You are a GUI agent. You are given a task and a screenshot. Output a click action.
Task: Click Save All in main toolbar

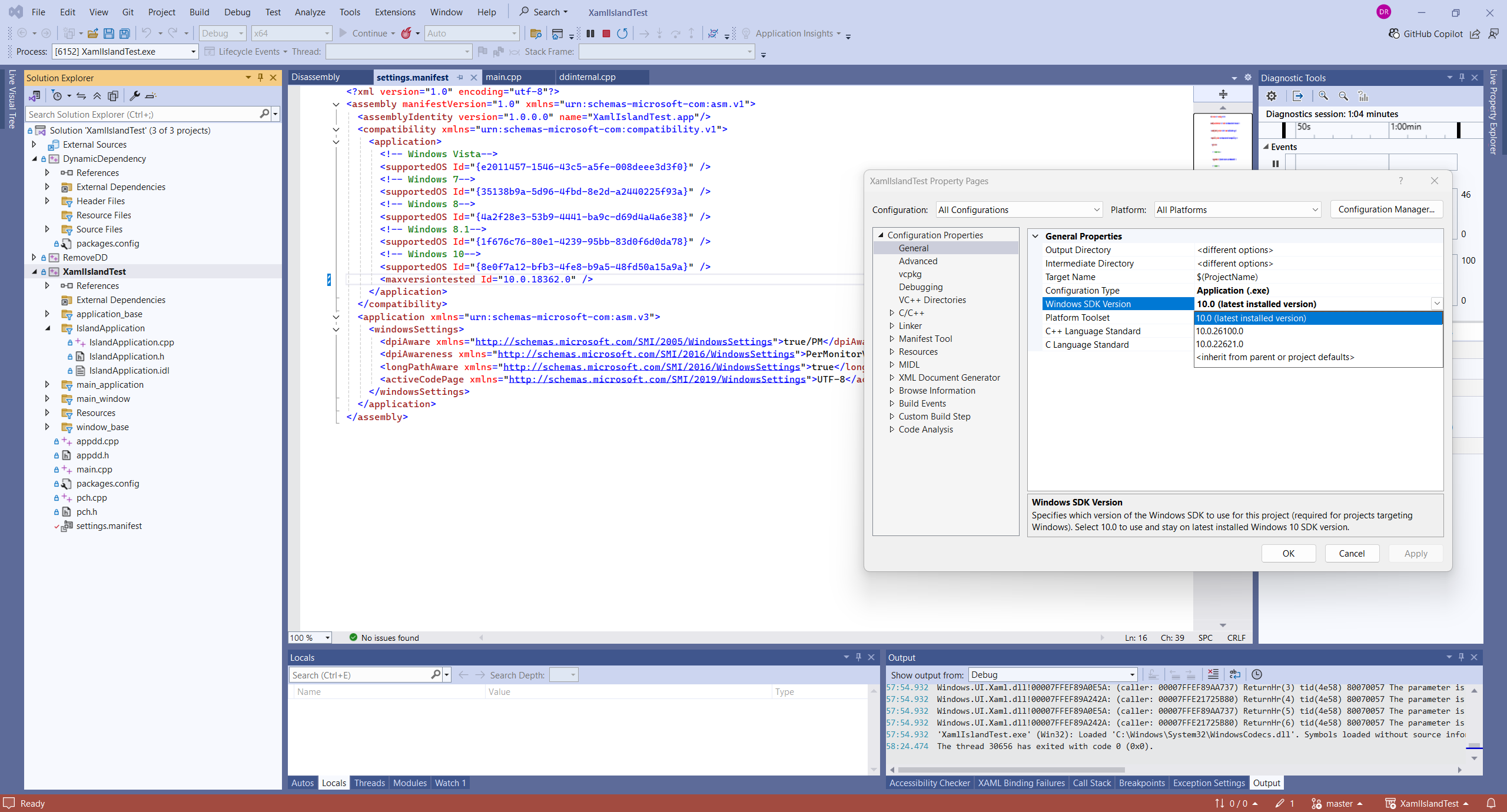124,34
